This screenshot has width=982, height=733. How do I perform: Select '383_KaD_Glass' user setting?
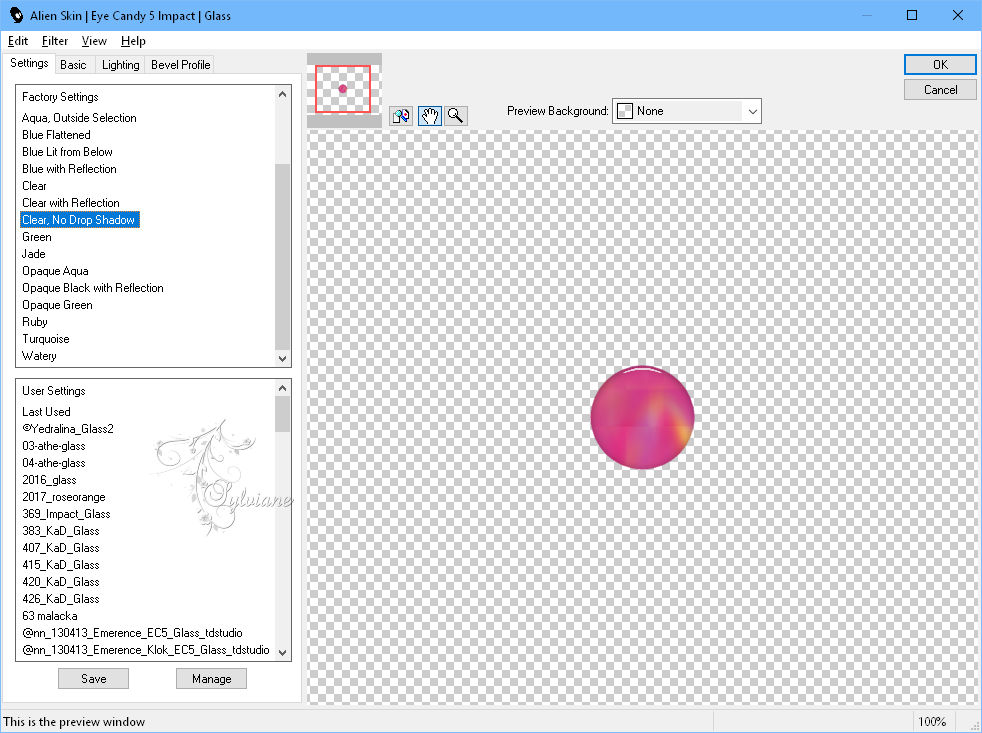pos(61,530)
